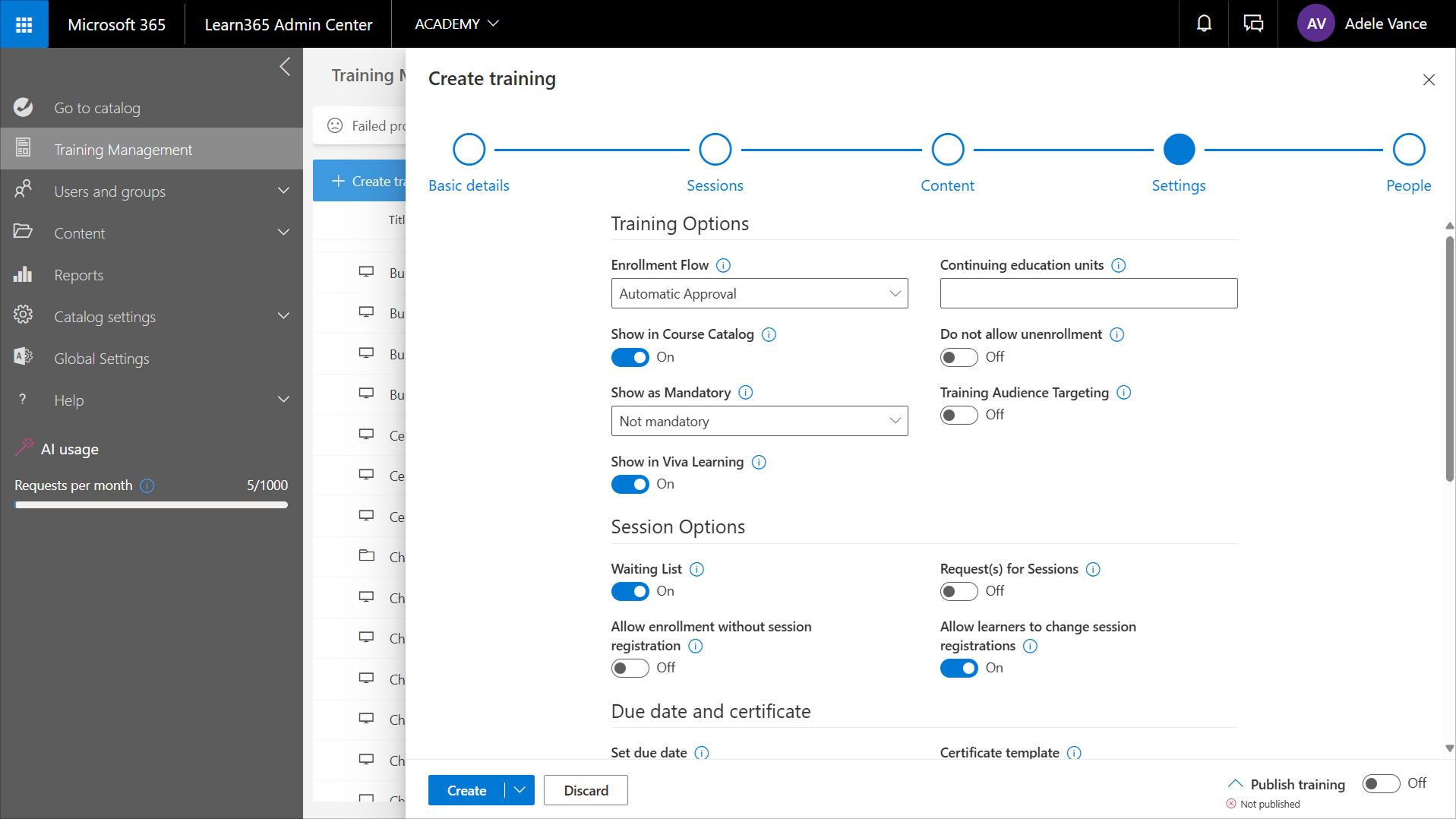Open the Microsoft 365 app launcher
The width and height of the screenshot is (1456, 819).
(24, 24)
